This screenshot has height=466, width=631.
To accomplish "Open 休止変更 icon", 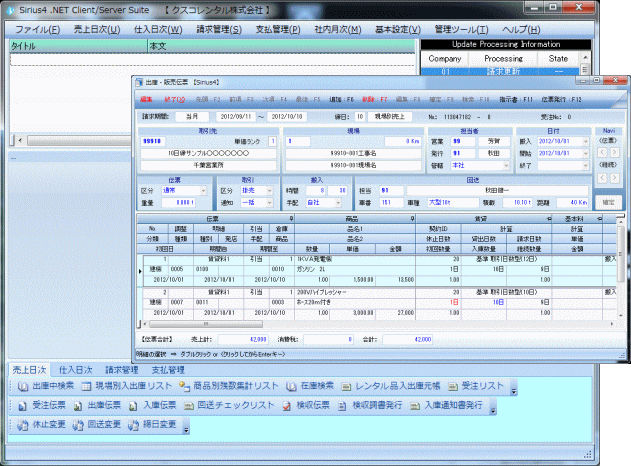I will click(x=23, y=425).
